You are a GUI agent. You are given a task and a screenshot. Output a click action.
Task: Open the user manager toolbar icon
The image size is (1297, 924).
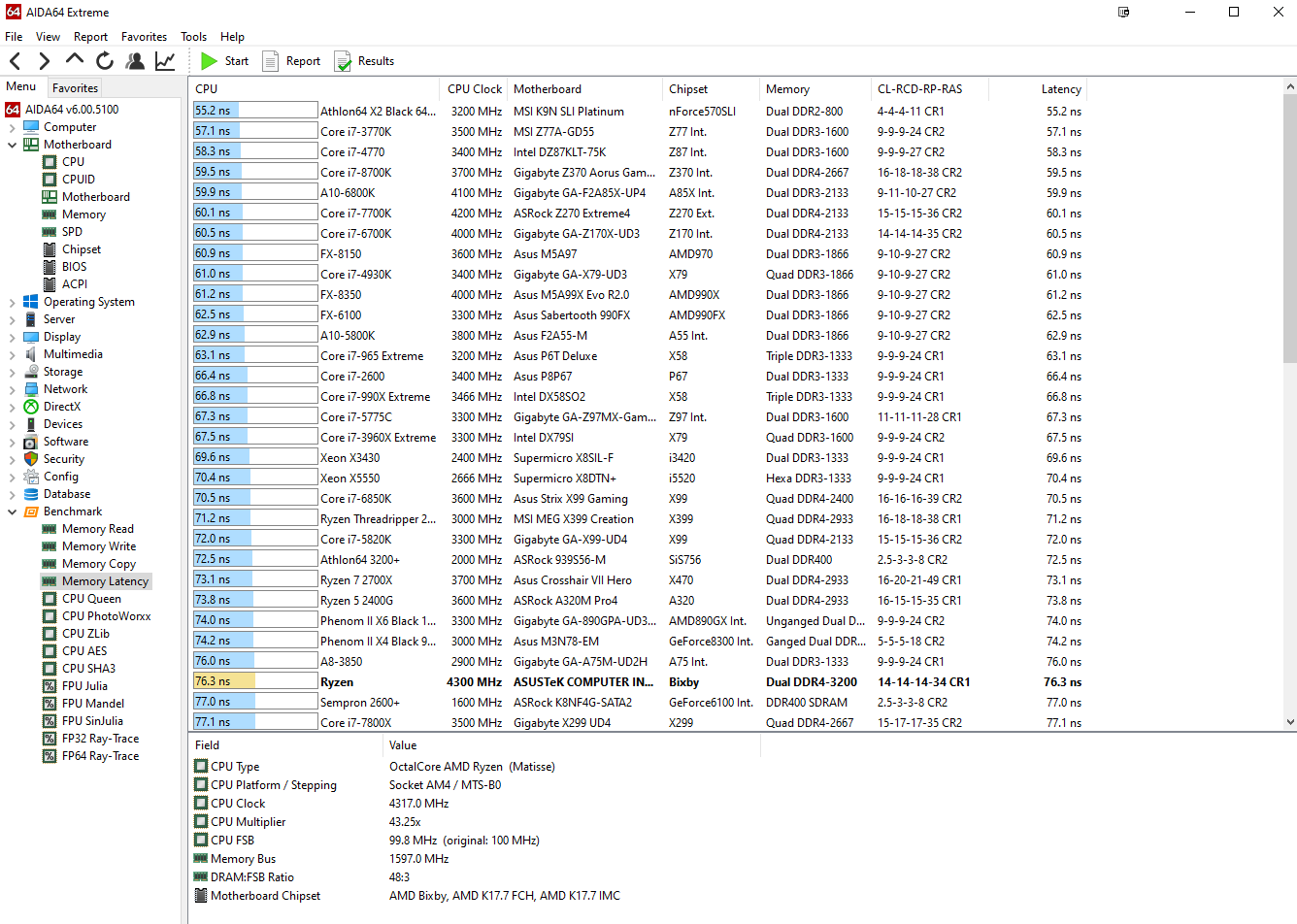(135, 61)
